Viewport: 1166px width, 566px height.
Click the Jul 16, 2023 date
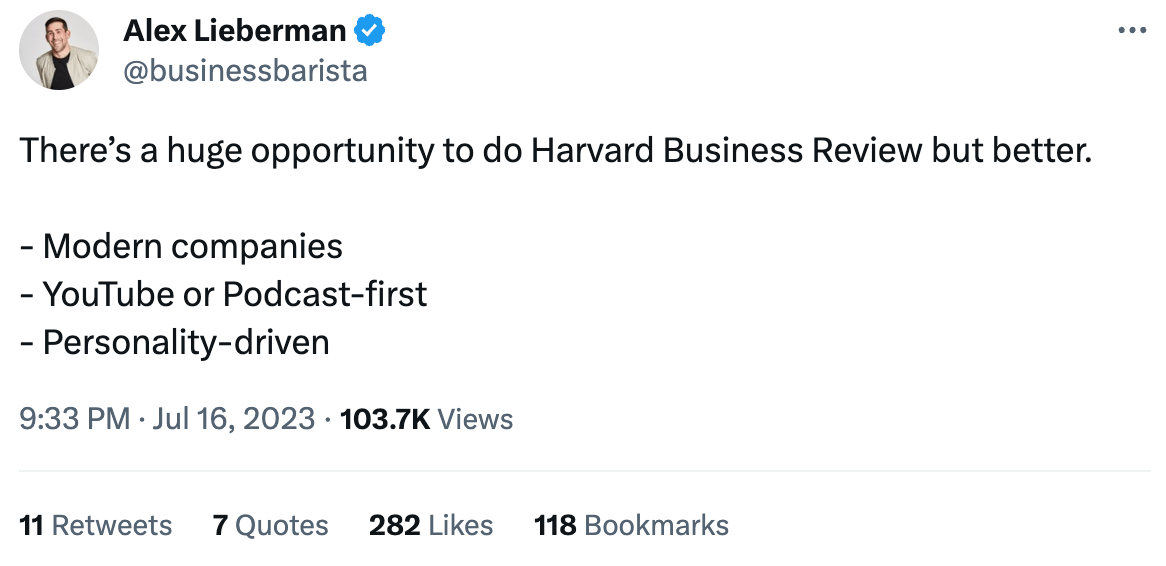tap(233, 419)
